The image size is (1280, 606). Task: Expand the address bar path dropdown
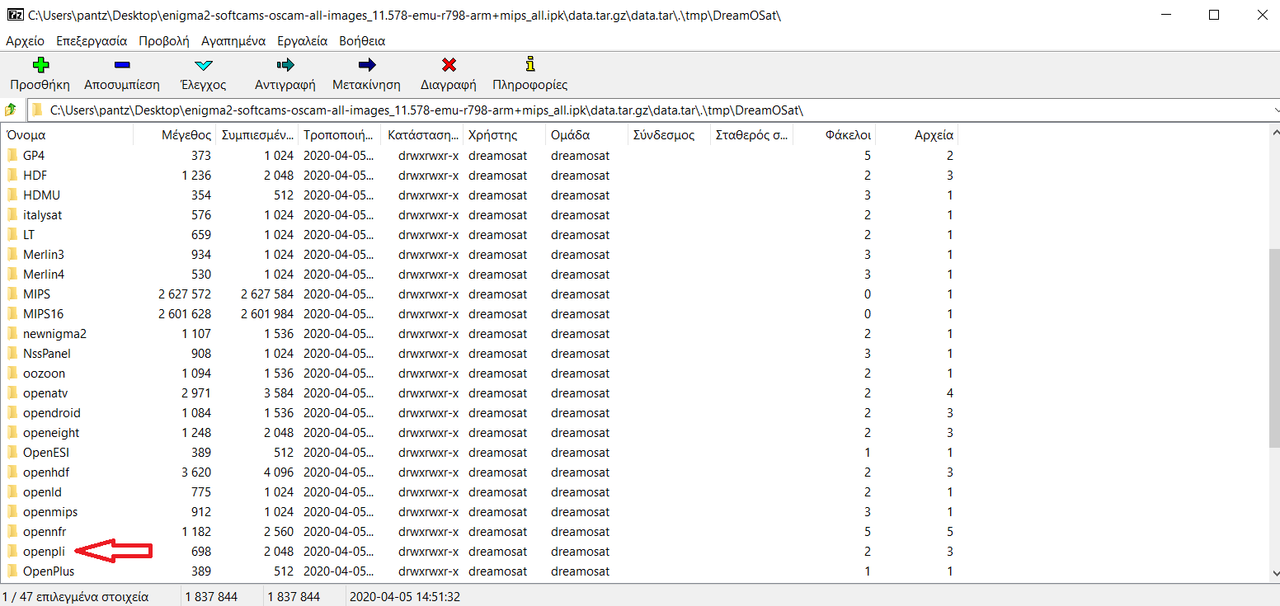coord(1274,110)
